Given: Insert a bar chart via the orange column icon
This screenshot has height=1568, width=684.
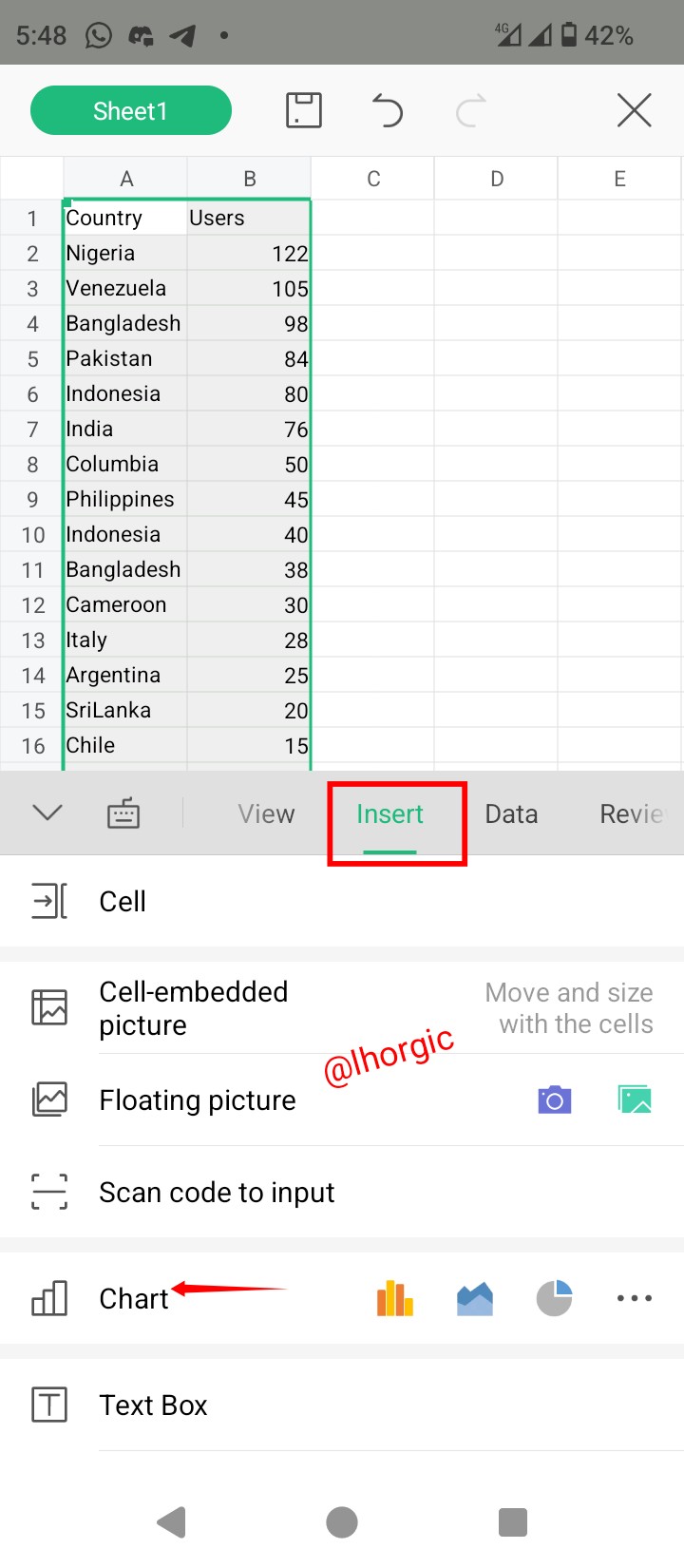Looking at the screenshot, I should pyautogui.click(x=395, y=1298).
